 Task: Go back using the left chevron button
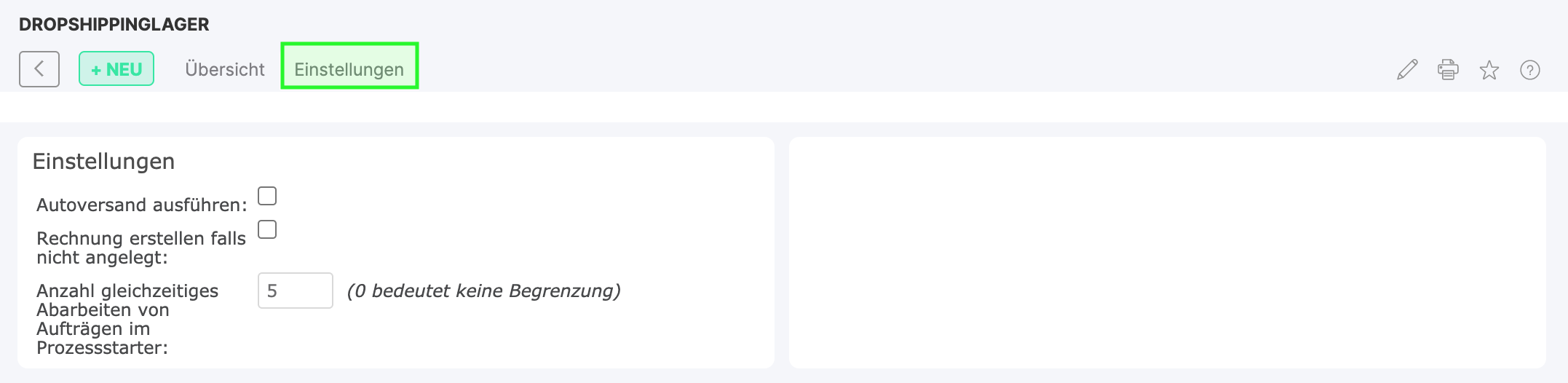click(39, 69)
